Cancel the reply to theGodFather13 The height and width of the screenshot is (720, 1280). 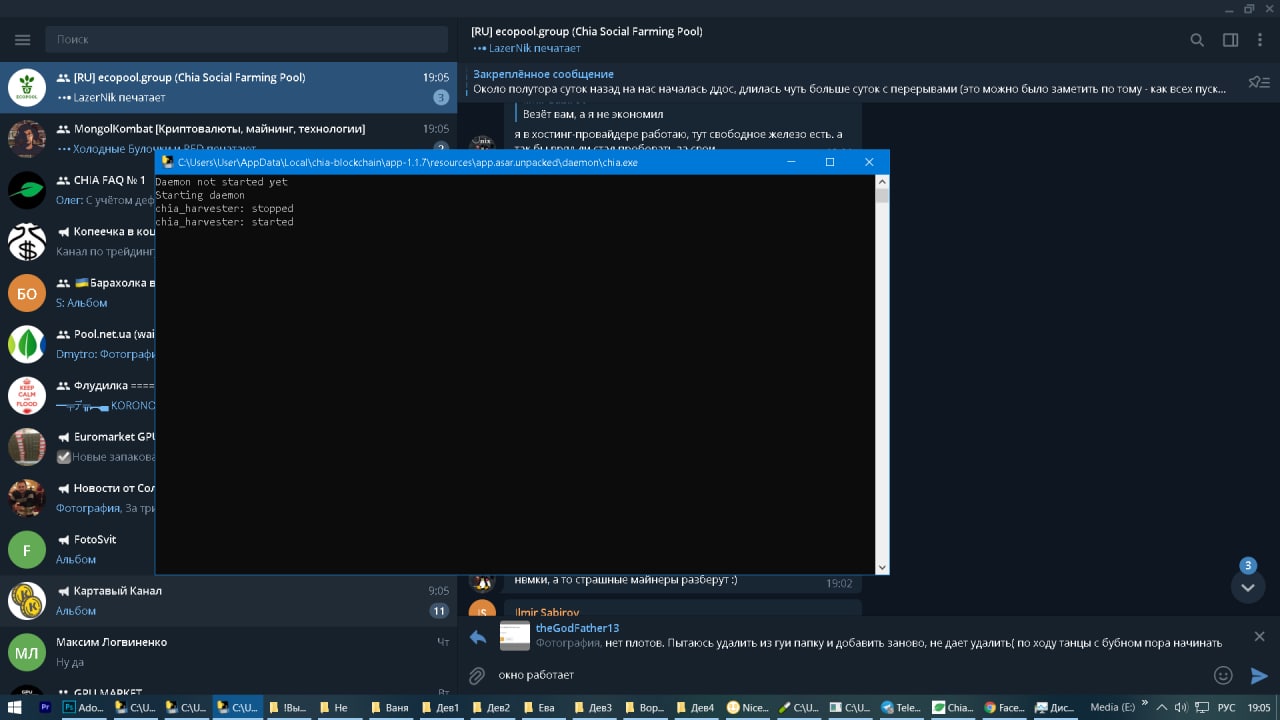(x=1259, y=636)
